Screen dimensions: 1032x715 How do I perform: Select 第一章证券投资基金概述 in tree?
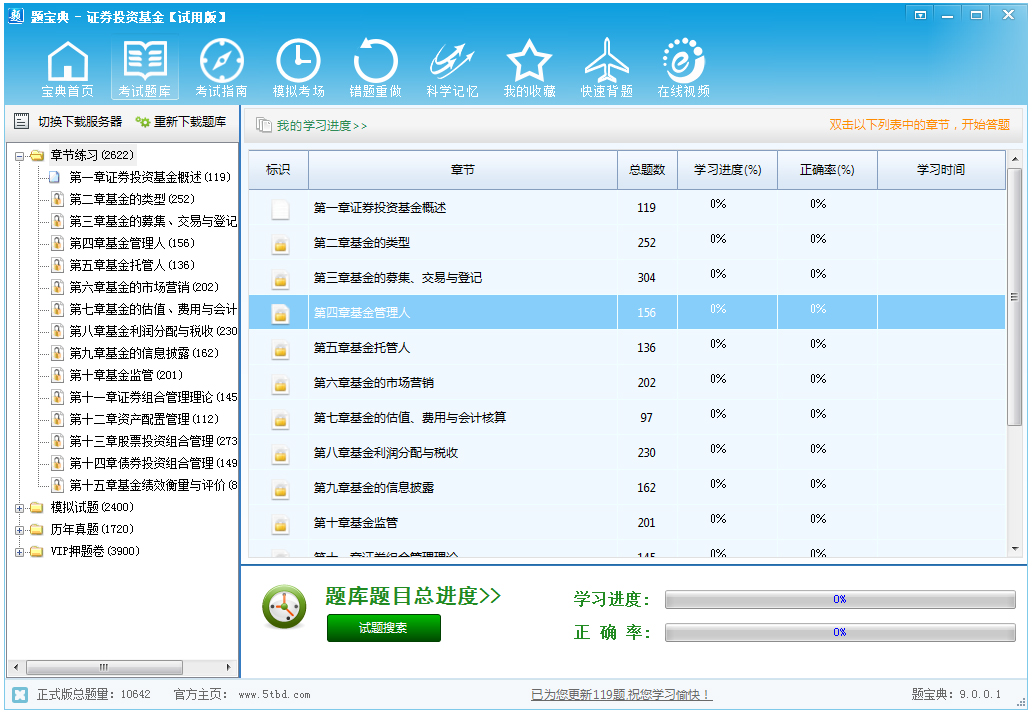tap(150, 177)
